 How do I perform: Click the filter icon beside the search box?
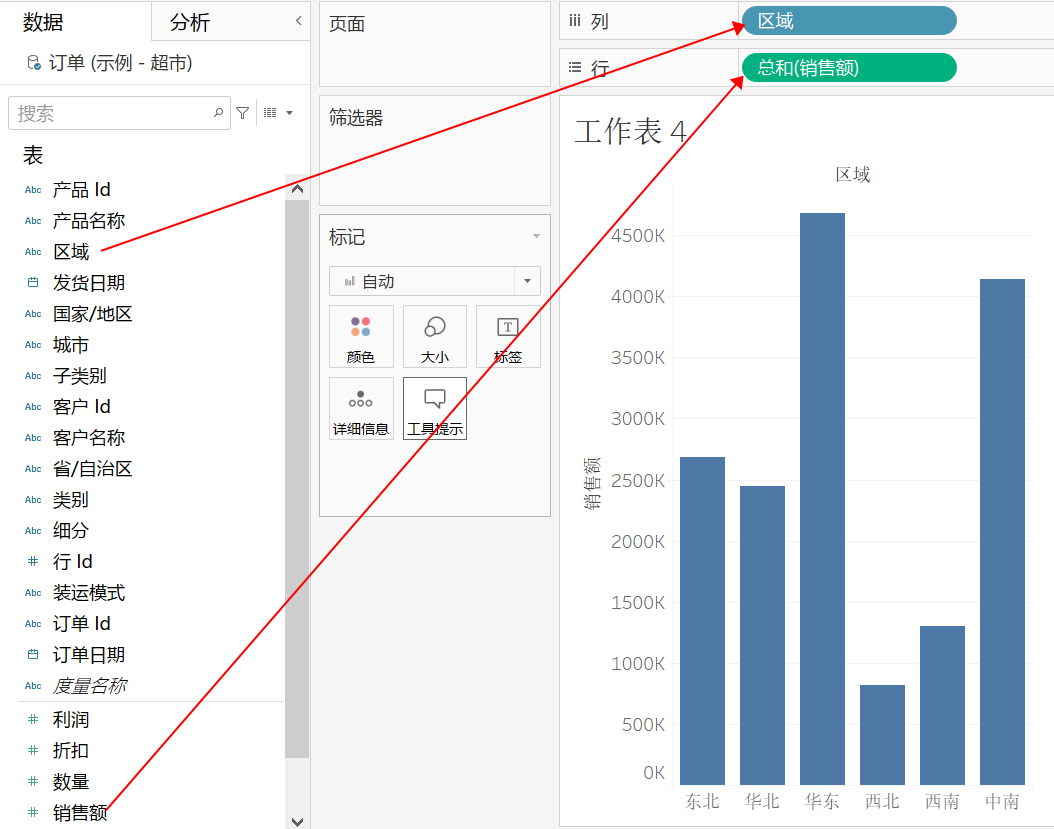(x=243, y=113)
